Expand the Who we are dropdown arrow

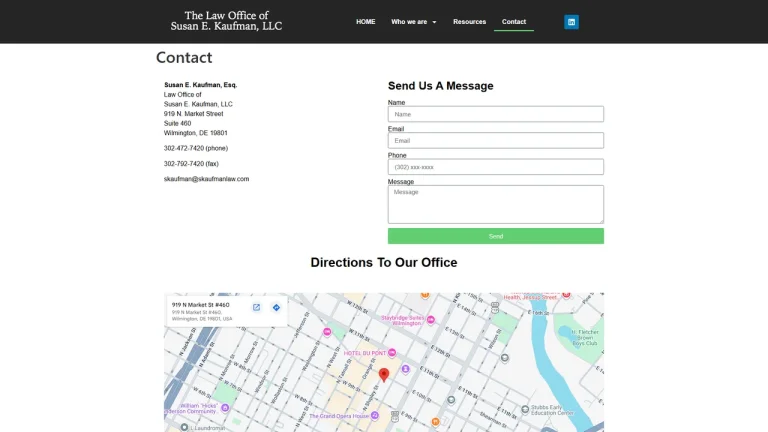click(x=434, y=22)
